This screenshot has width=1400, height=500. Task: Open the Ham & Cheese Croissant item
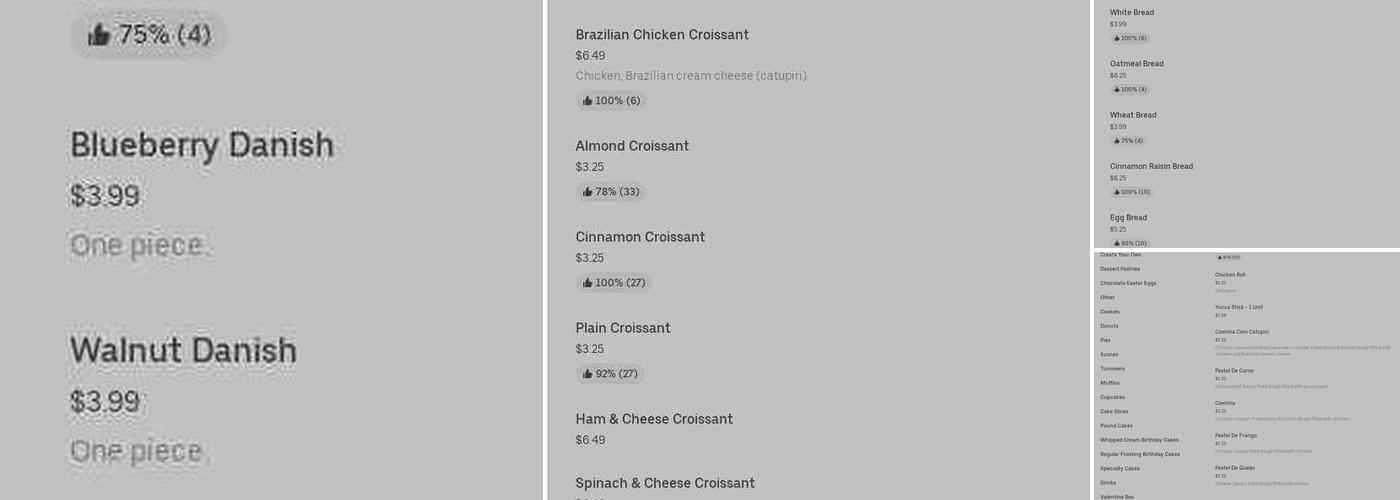654,419
